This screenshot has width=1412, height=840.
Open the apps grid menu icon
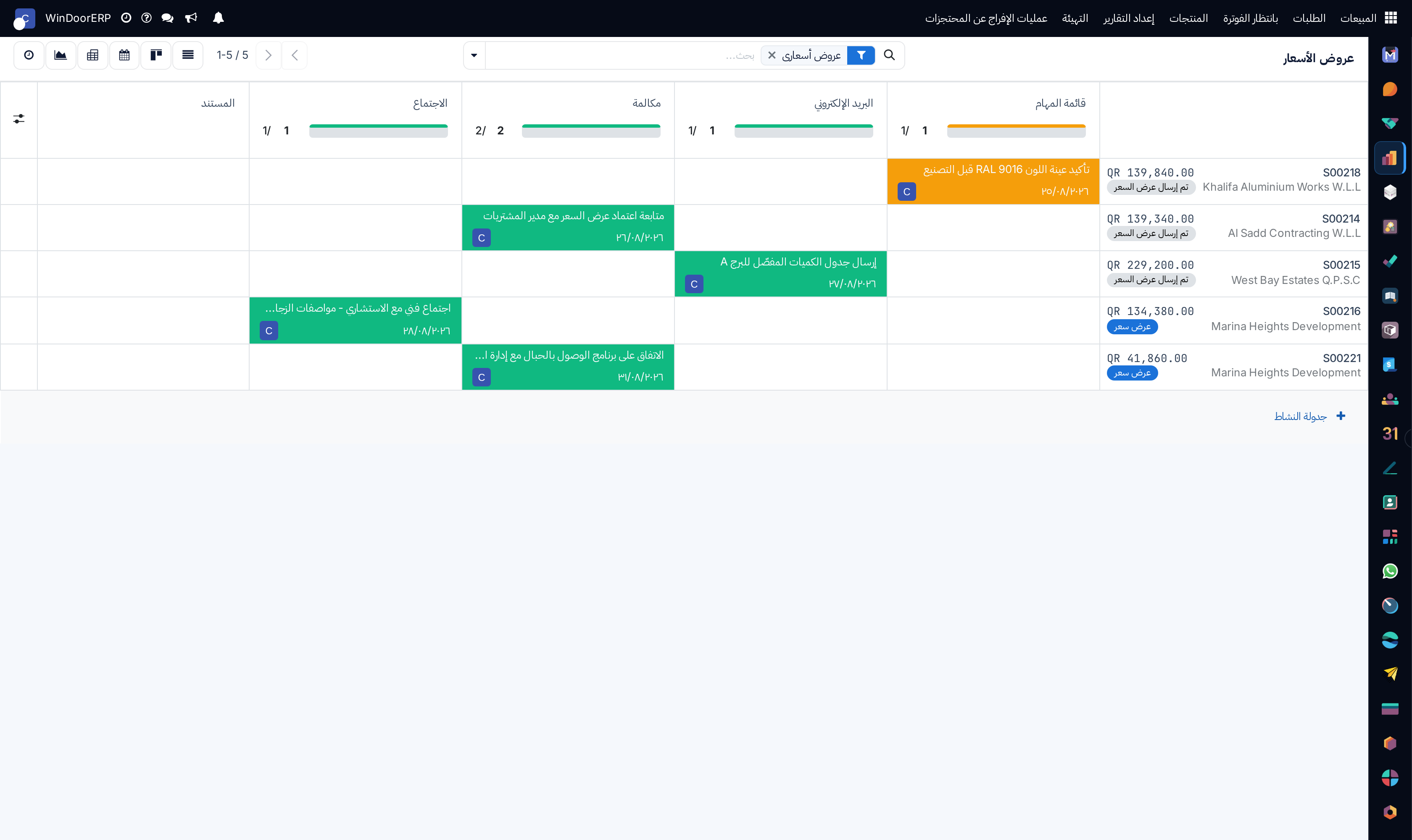(1391, 18)
